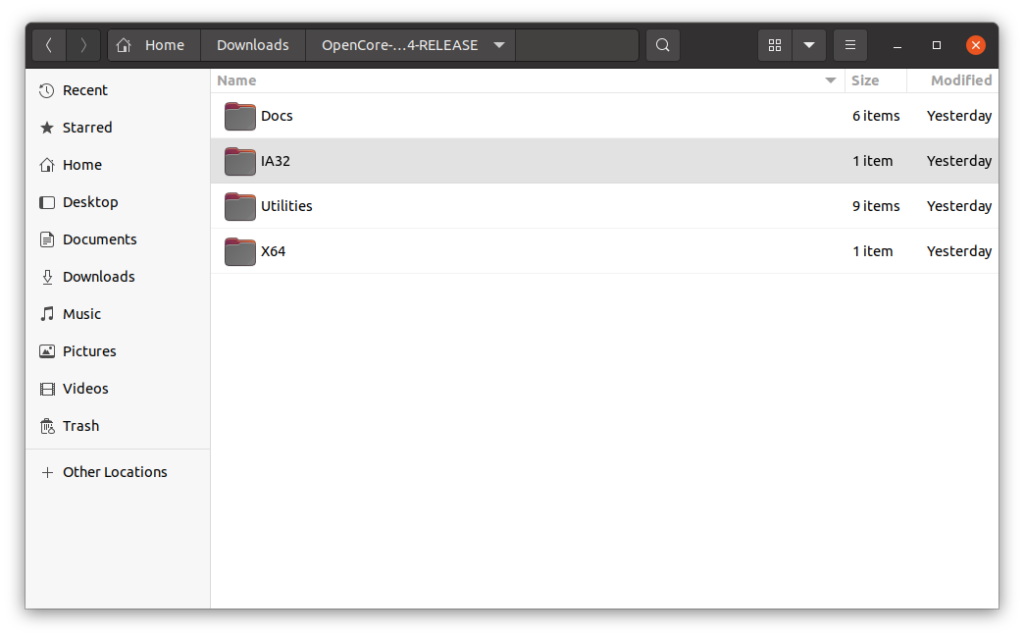Screen dimensions: 1024x637
Task: Click the search magnifier icon
Action: (x=663, y=45)
